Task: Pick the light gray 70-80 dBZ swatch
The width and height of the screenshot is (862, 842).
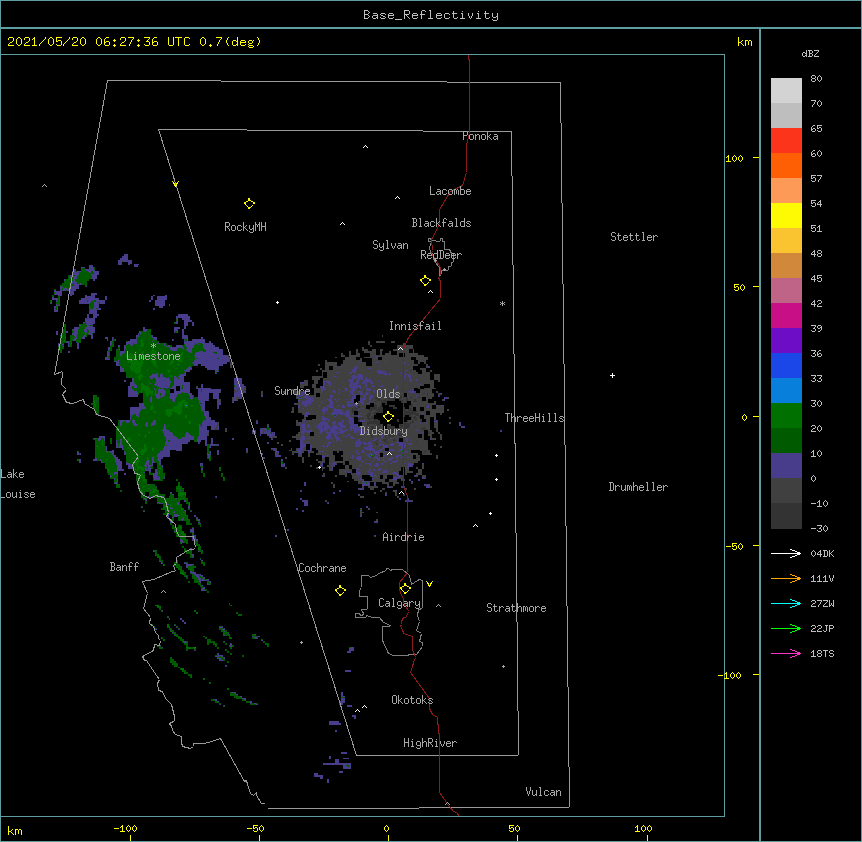Action: pos(786,91)
